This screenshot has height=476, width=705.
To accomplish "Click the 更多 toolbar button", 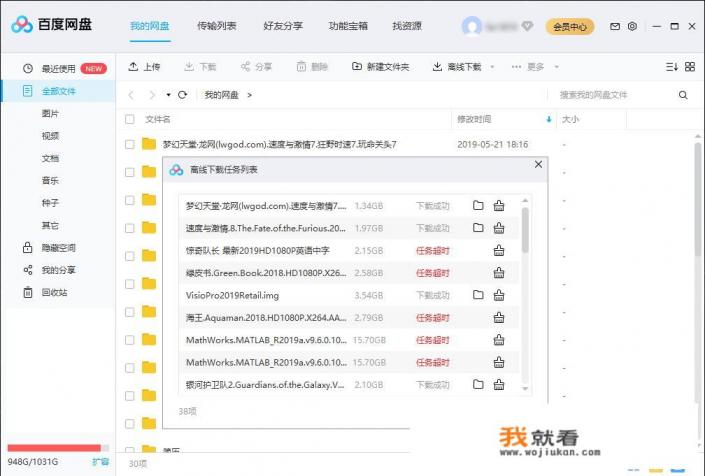I will tap(528, 67).
